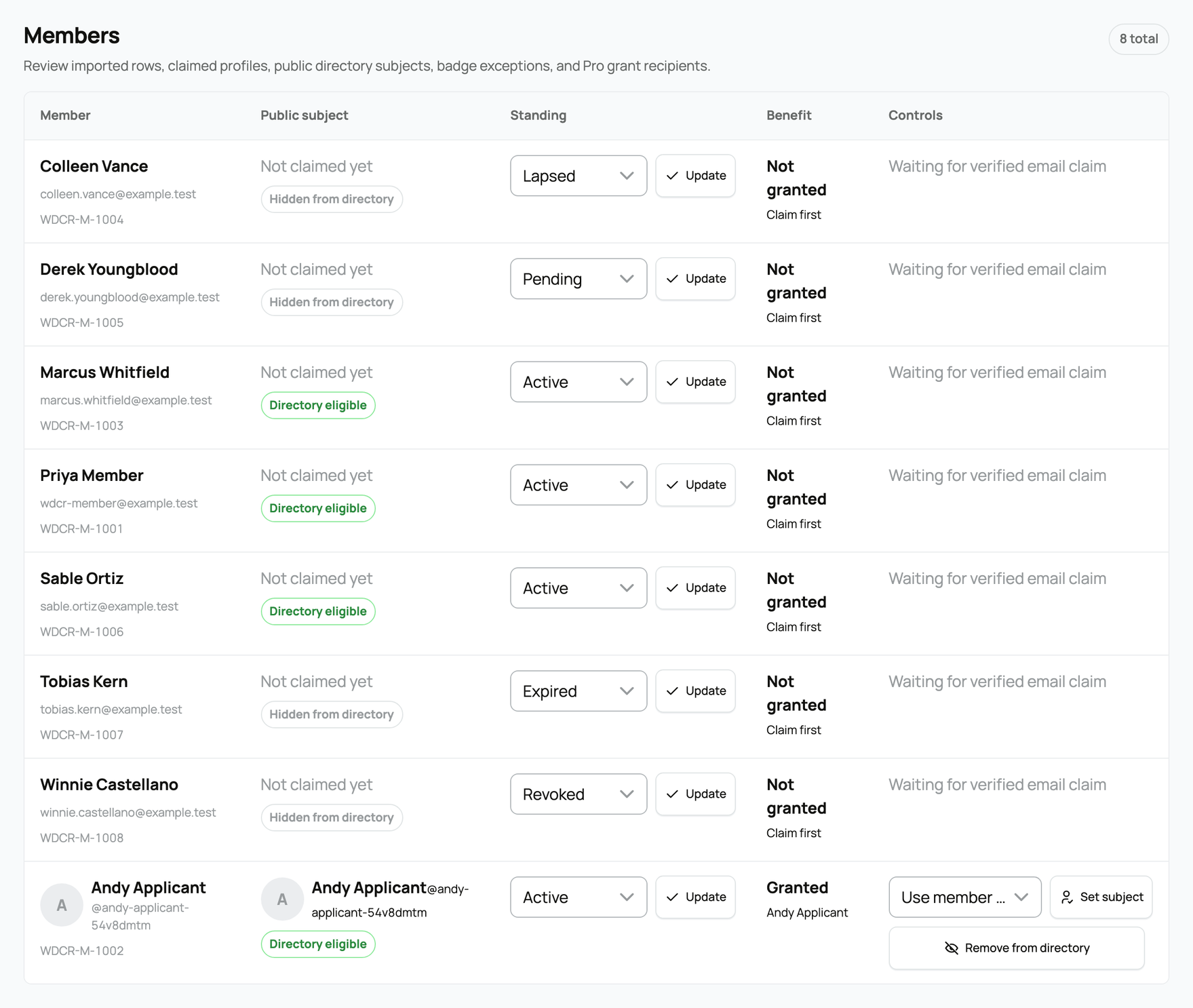Open standing dropdown for Marcus Whitfield
This screenshot has height=1008, width=1193.
[x=579, y=382]
